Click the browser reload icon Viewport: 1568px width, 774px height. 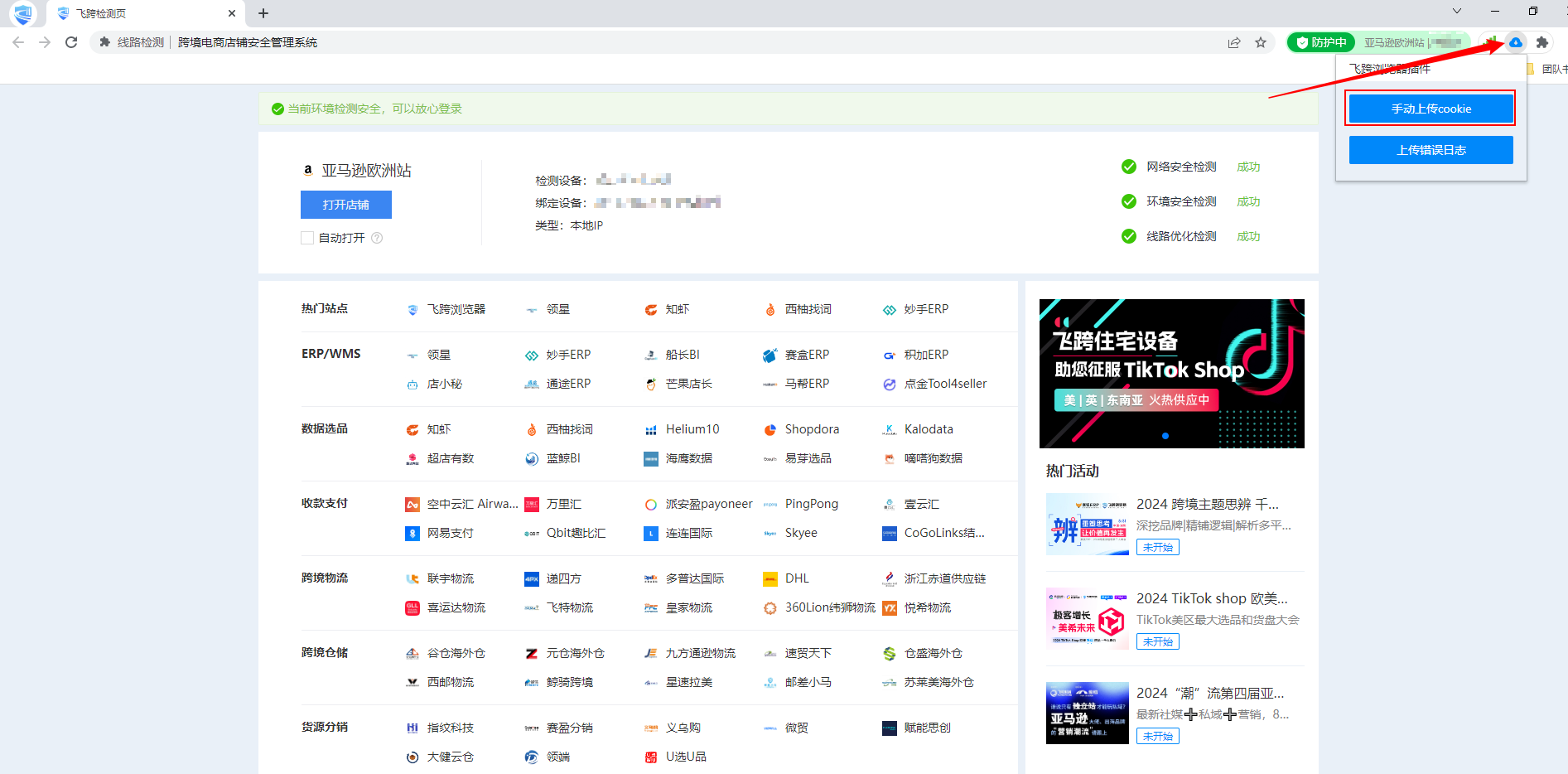(x=71, y=42)
